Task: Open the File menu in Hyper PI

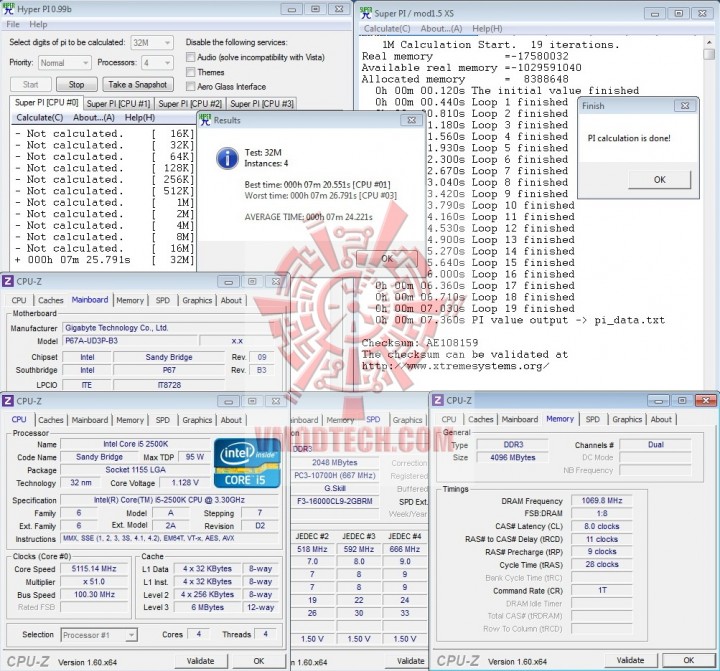Action: pos(13,24)
